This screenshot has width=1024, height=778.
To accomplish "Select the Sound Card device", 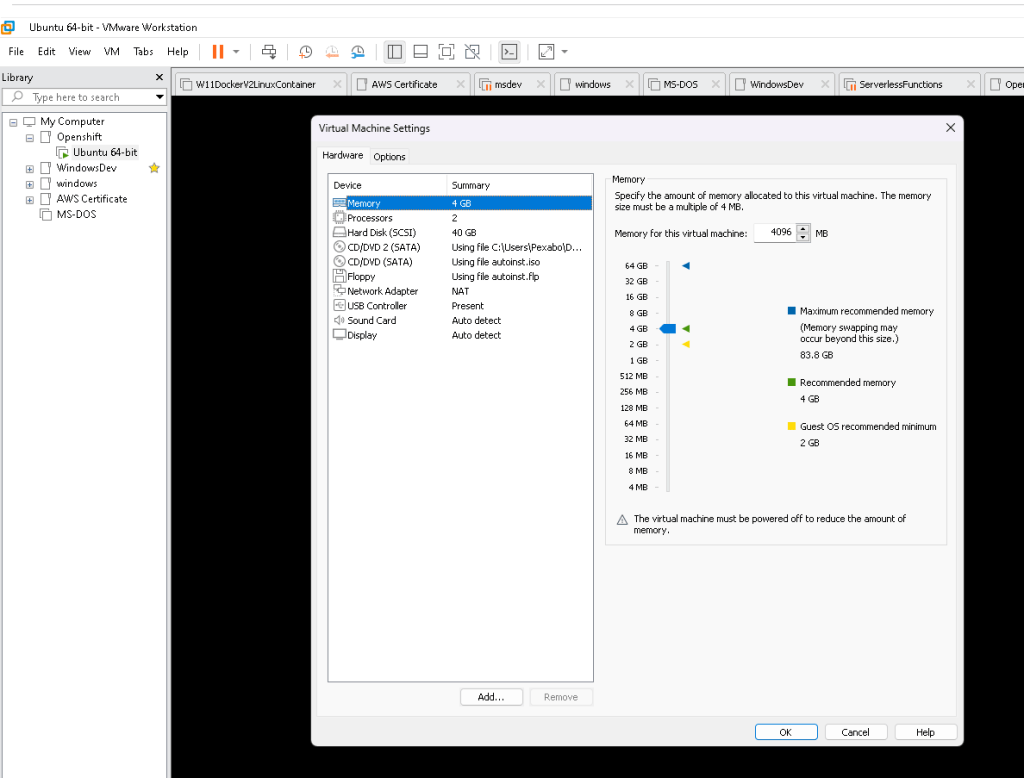I will pyautogui.click(x=462, y=321).
